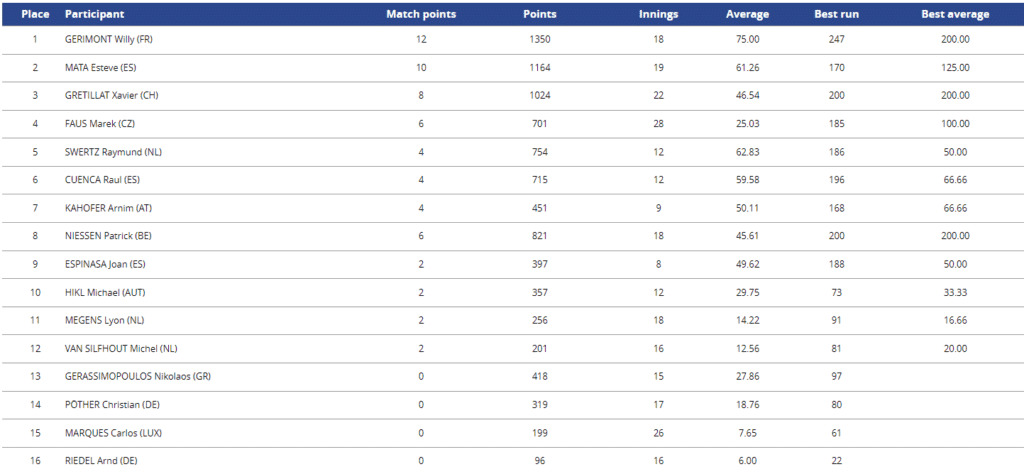Viewport: 1024px width, 474px height.
Task: Select NIESSEN Patrick (BE) name
Action: pos(108,236)
